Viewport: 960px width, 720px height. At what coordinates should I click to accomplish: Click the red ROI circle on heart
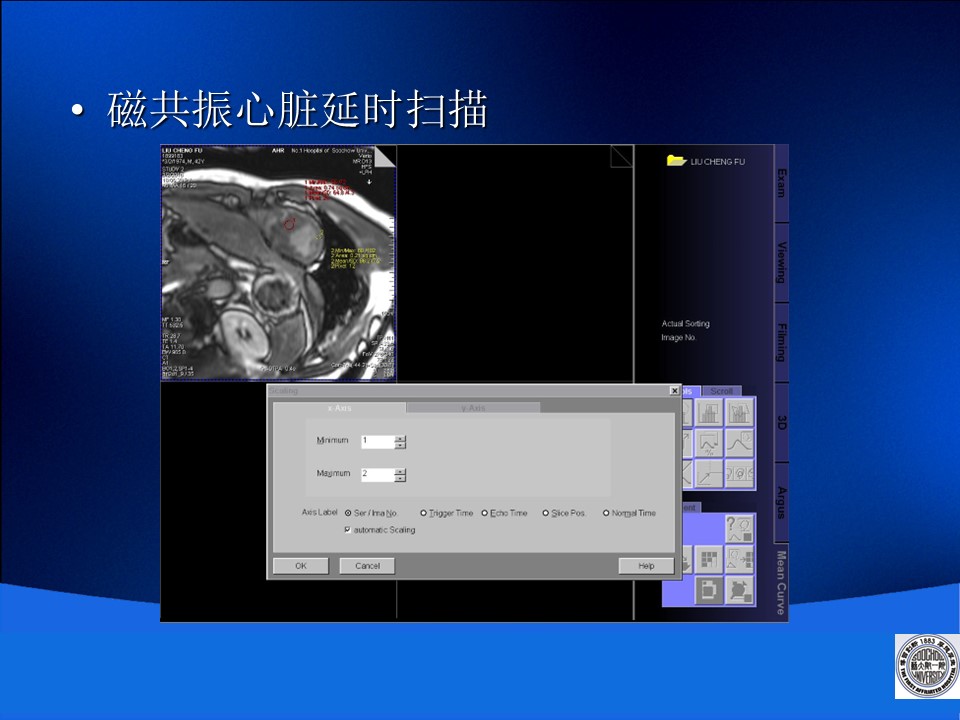[290, 224]
